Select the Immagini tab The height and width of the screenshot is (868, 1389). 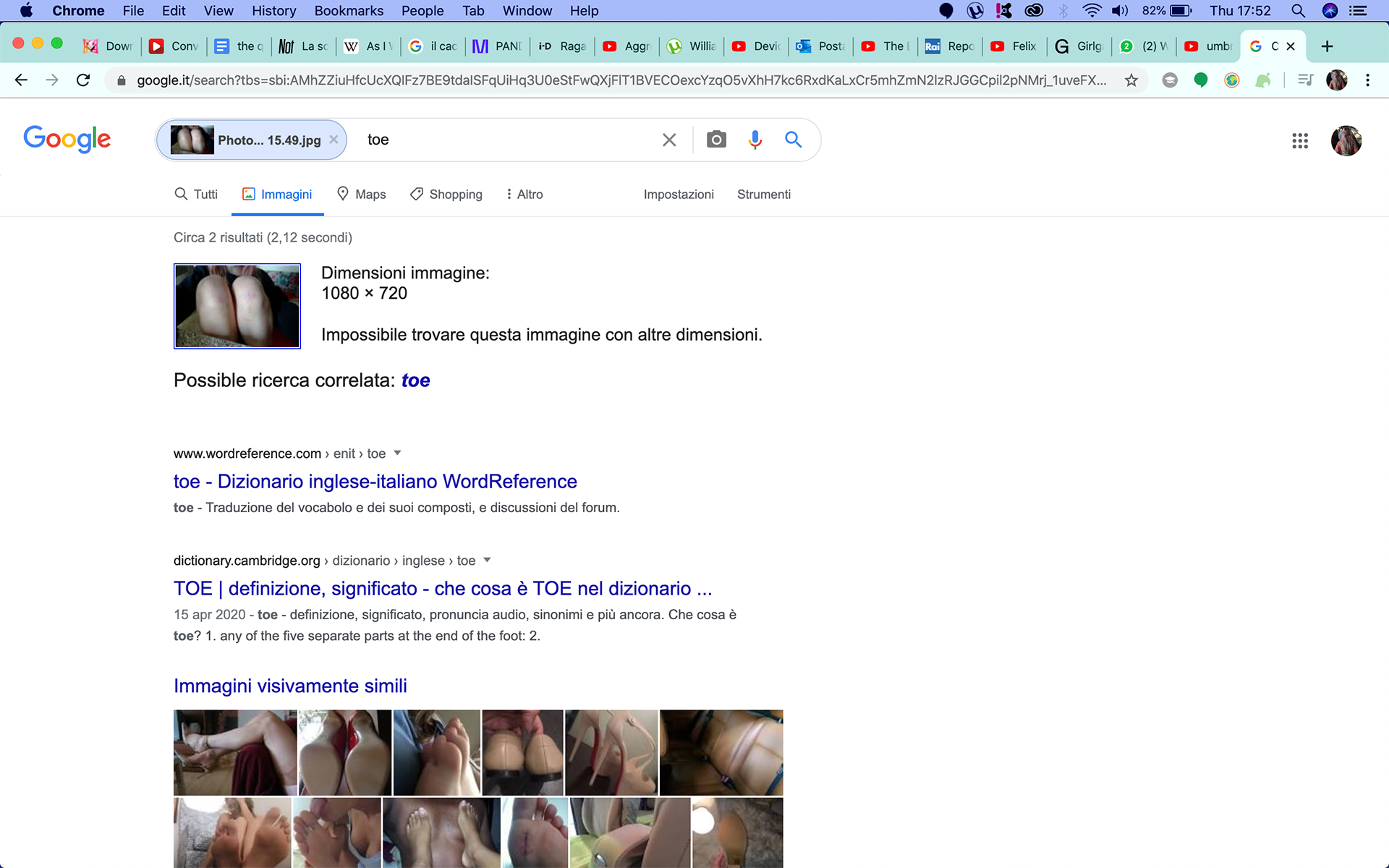click(277, 194)
